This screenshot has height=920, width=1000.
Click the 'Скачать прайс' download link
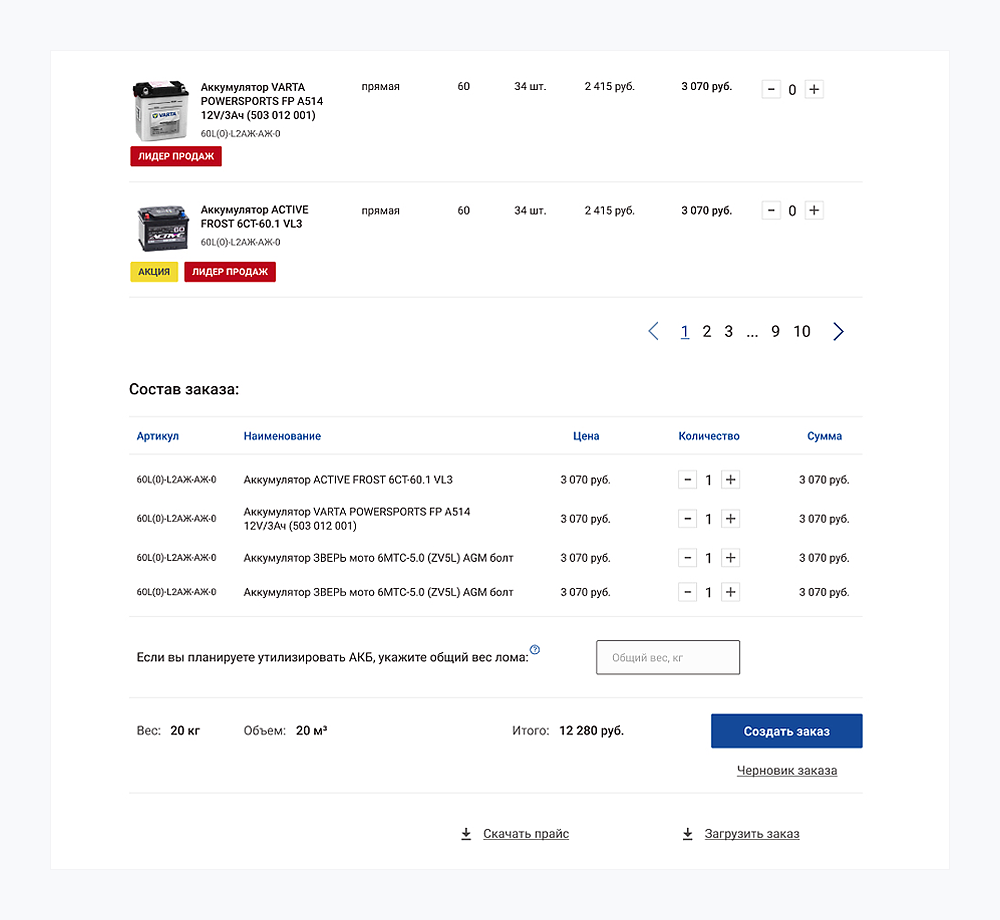(x=525, y=834)
